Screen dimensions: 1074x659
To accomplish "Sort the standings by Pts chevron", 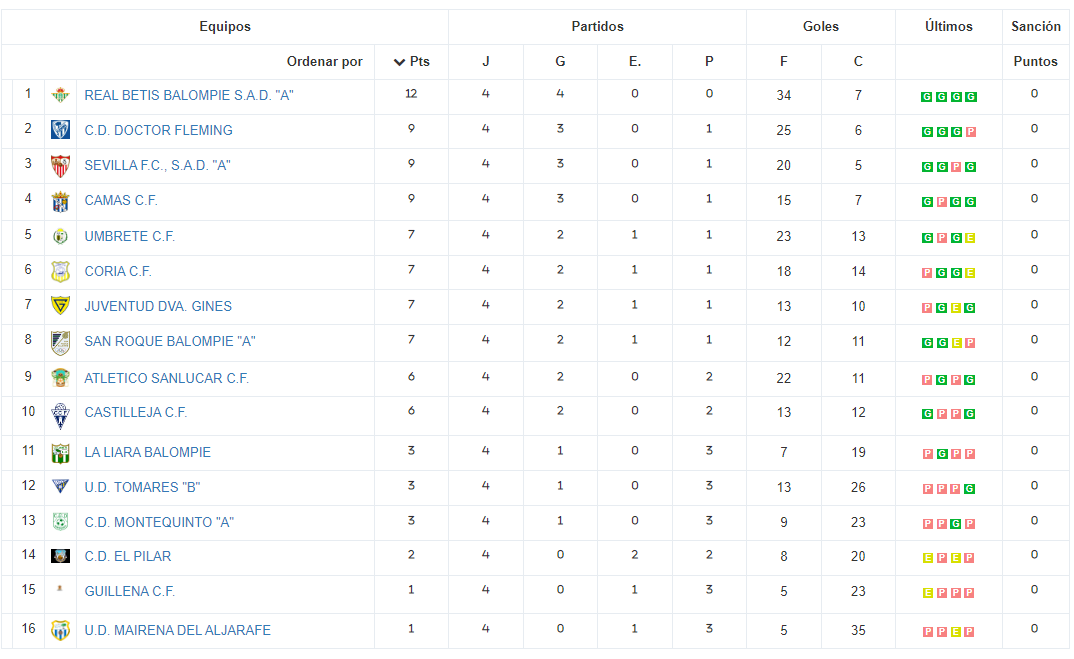I will tap(399, 62).
